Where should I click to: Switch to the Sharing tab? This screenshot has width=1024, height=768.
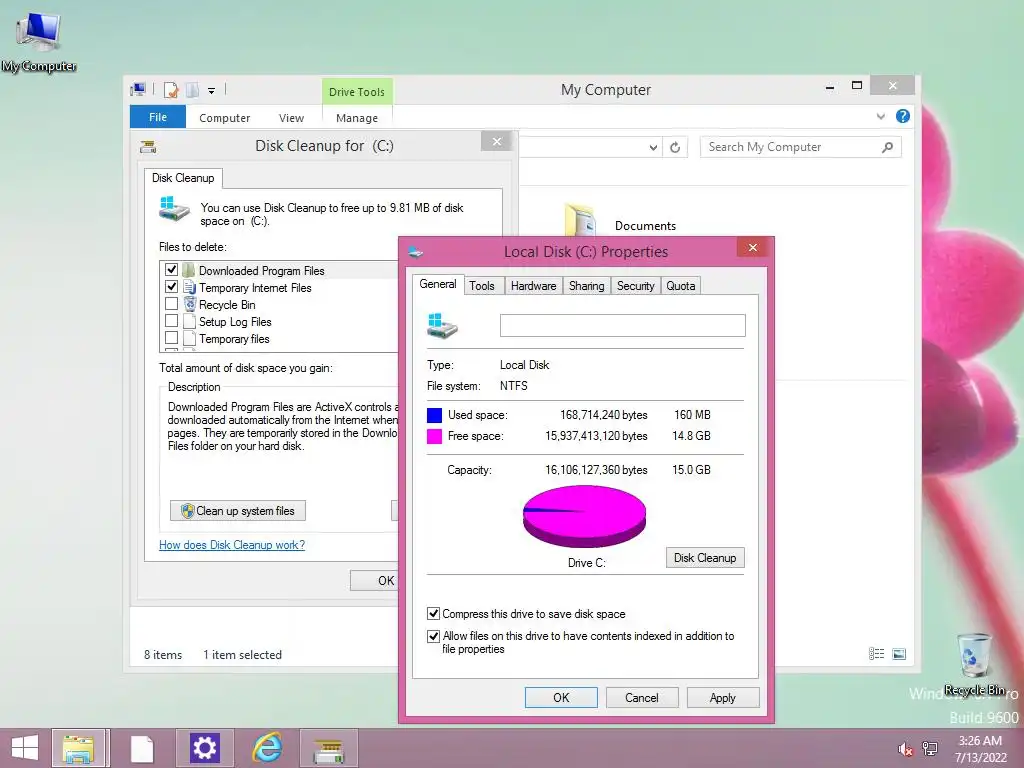pos(586,285)
